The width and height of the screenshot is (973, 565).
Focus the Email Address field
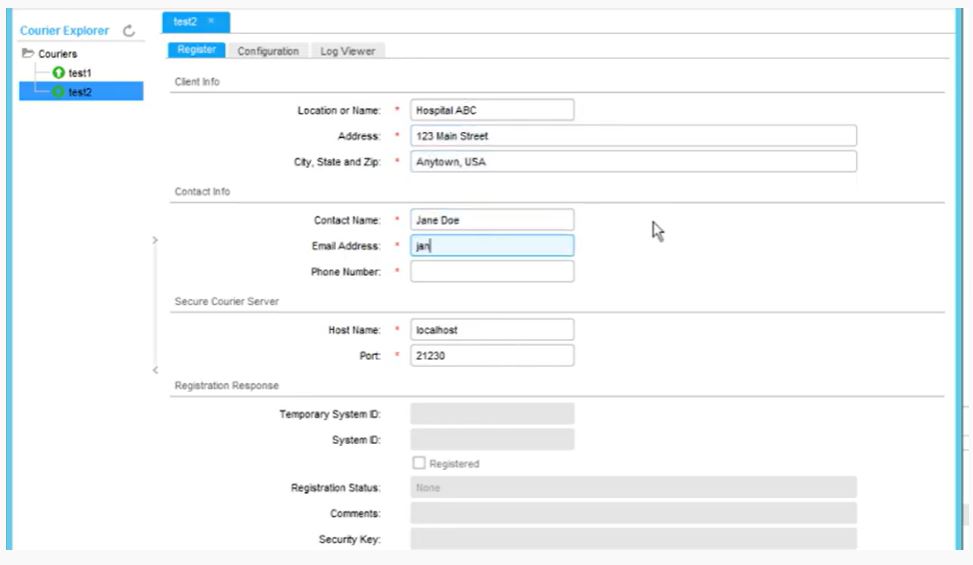[x=492, y=246]
